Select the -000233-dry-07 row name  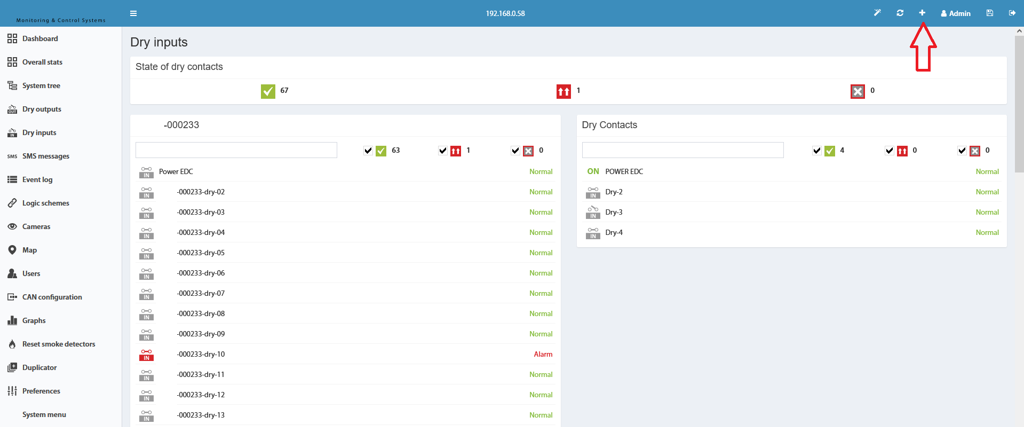[x=200, y=293]
